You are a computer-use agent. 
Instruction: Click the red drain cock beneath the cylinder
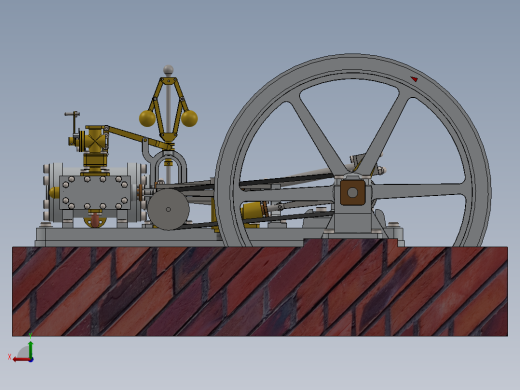(x=95, y=220)
